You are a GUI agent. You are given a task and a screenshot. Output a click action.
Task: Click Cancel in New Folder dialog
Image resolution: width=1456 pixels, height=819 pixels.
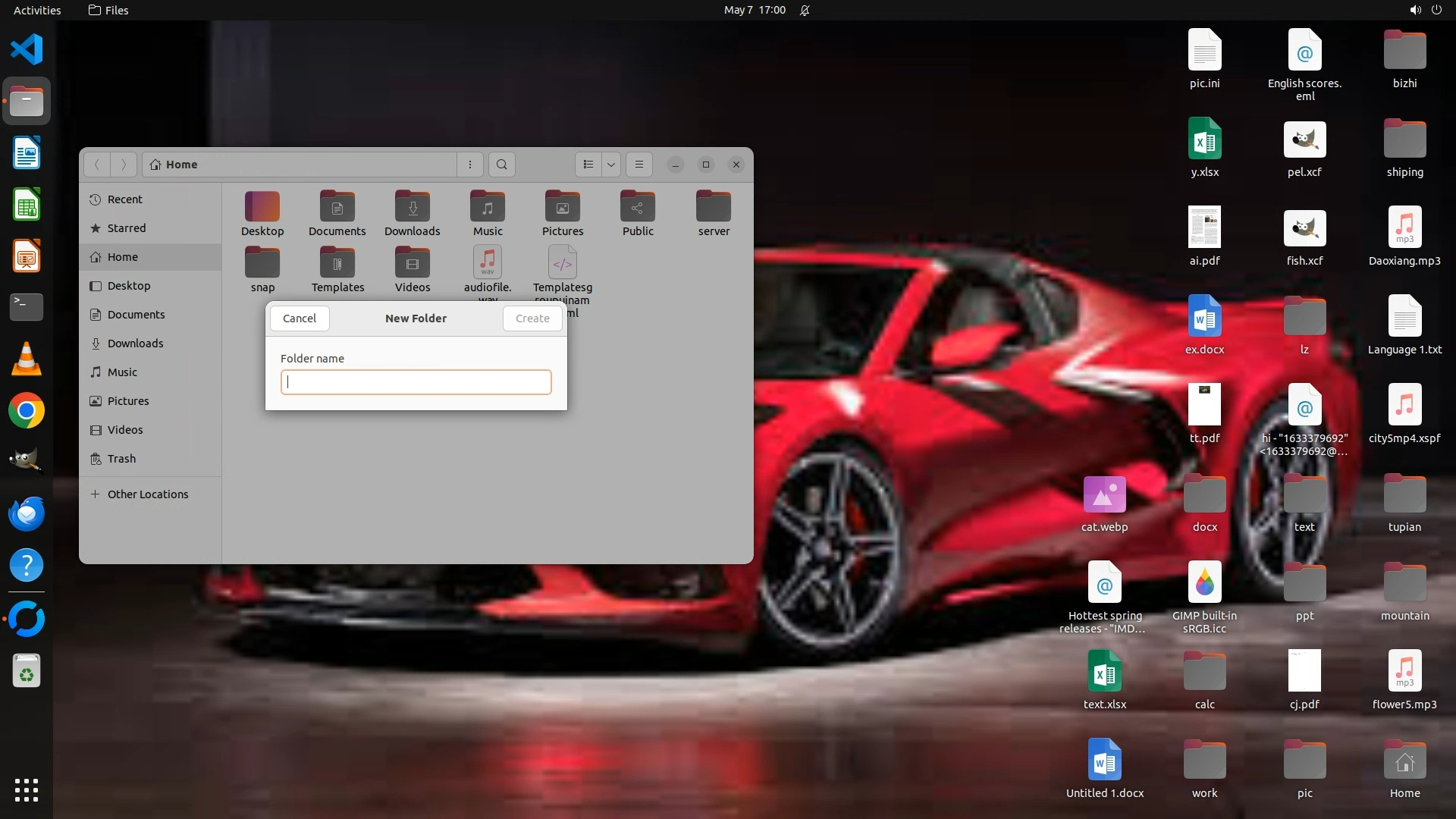(300, 318)
